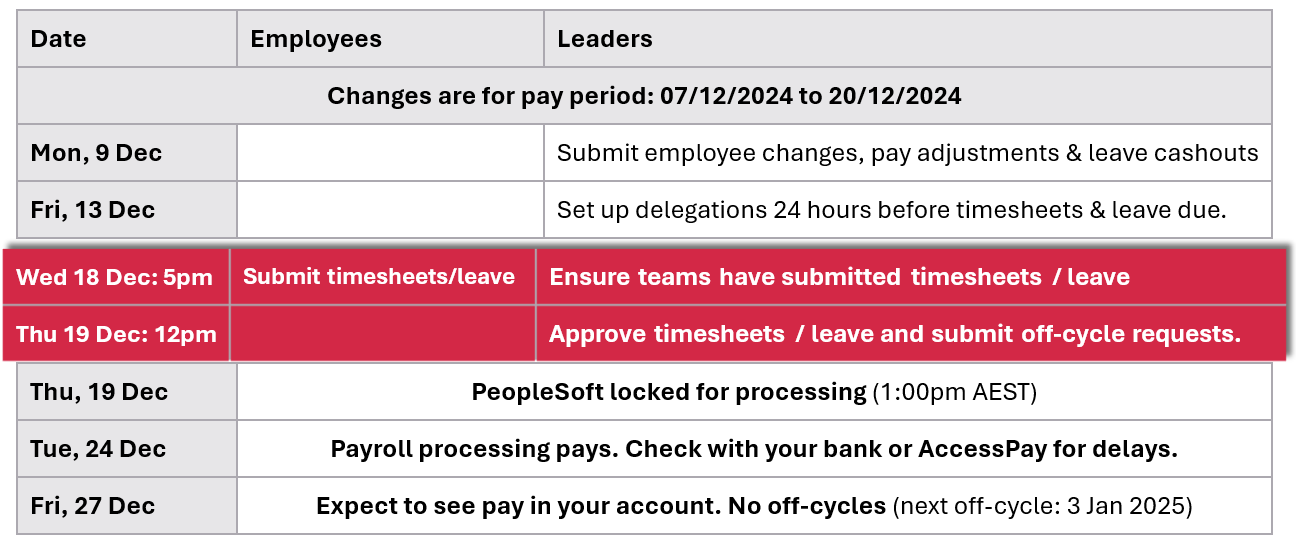Select the Thu 19 Dec: 12pm deadline cell
Viewport: 1296px width, 550px height.
point(116,334)
